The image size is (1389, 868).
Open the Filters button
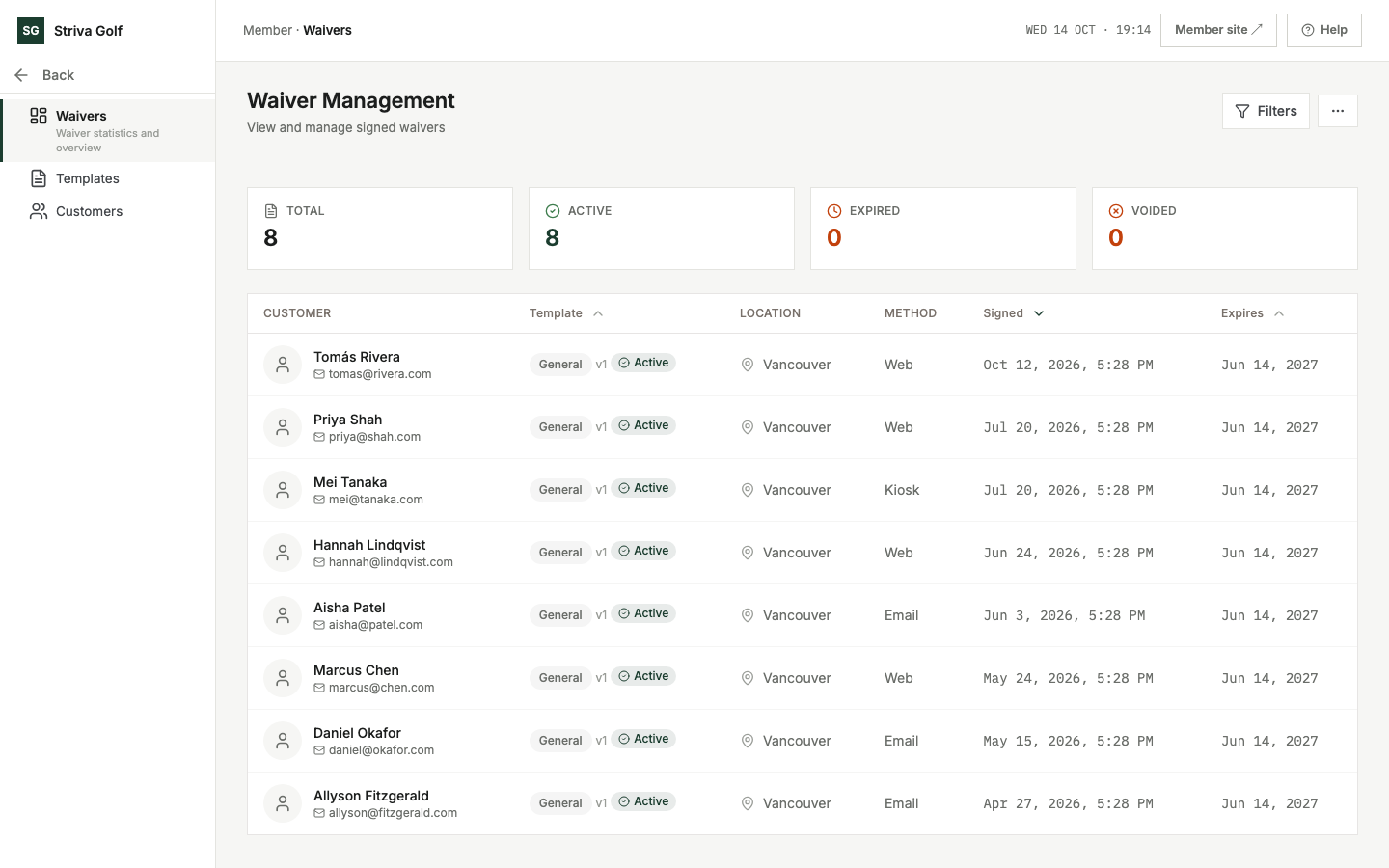pyautogui.click(x=1266, y=111)
